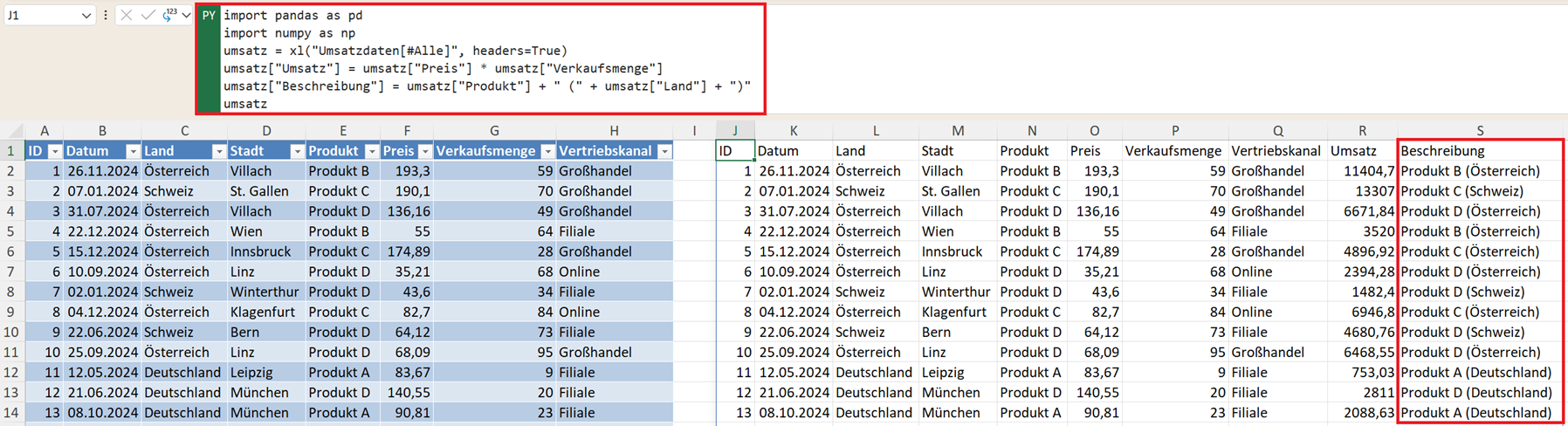This screenshot has height=426, width=1568.
Task: Open the Vertriebskanal filter dropdown
Action: point(664,152)
